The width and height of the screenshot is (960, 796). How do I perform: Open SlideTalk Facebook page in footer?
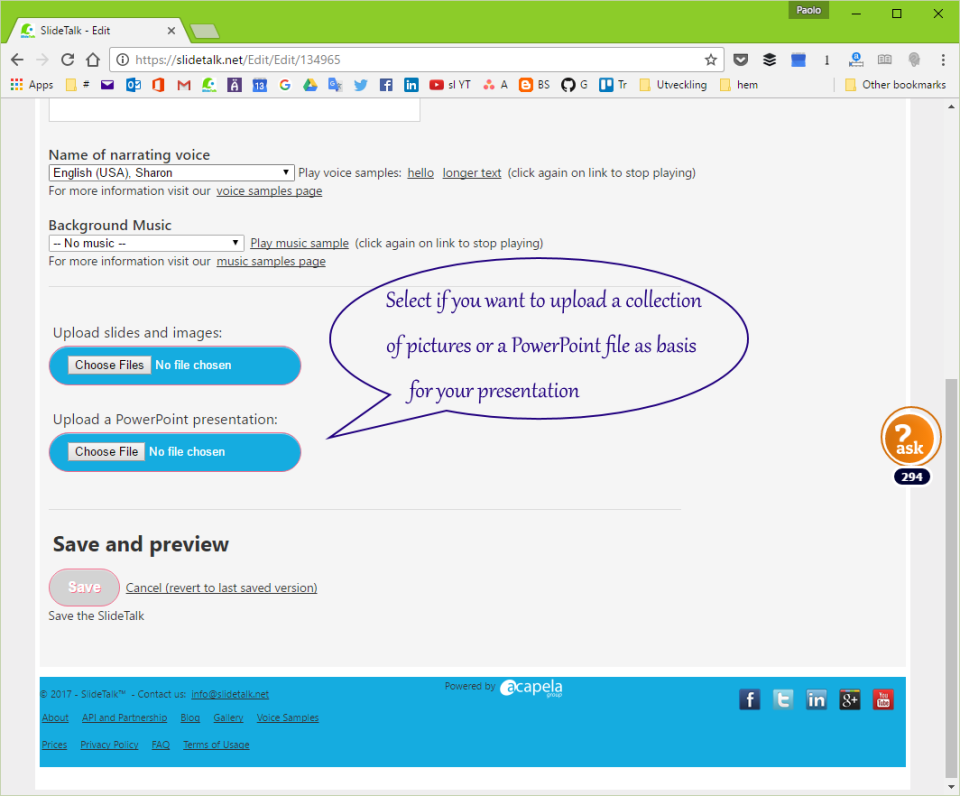(749, 699)
